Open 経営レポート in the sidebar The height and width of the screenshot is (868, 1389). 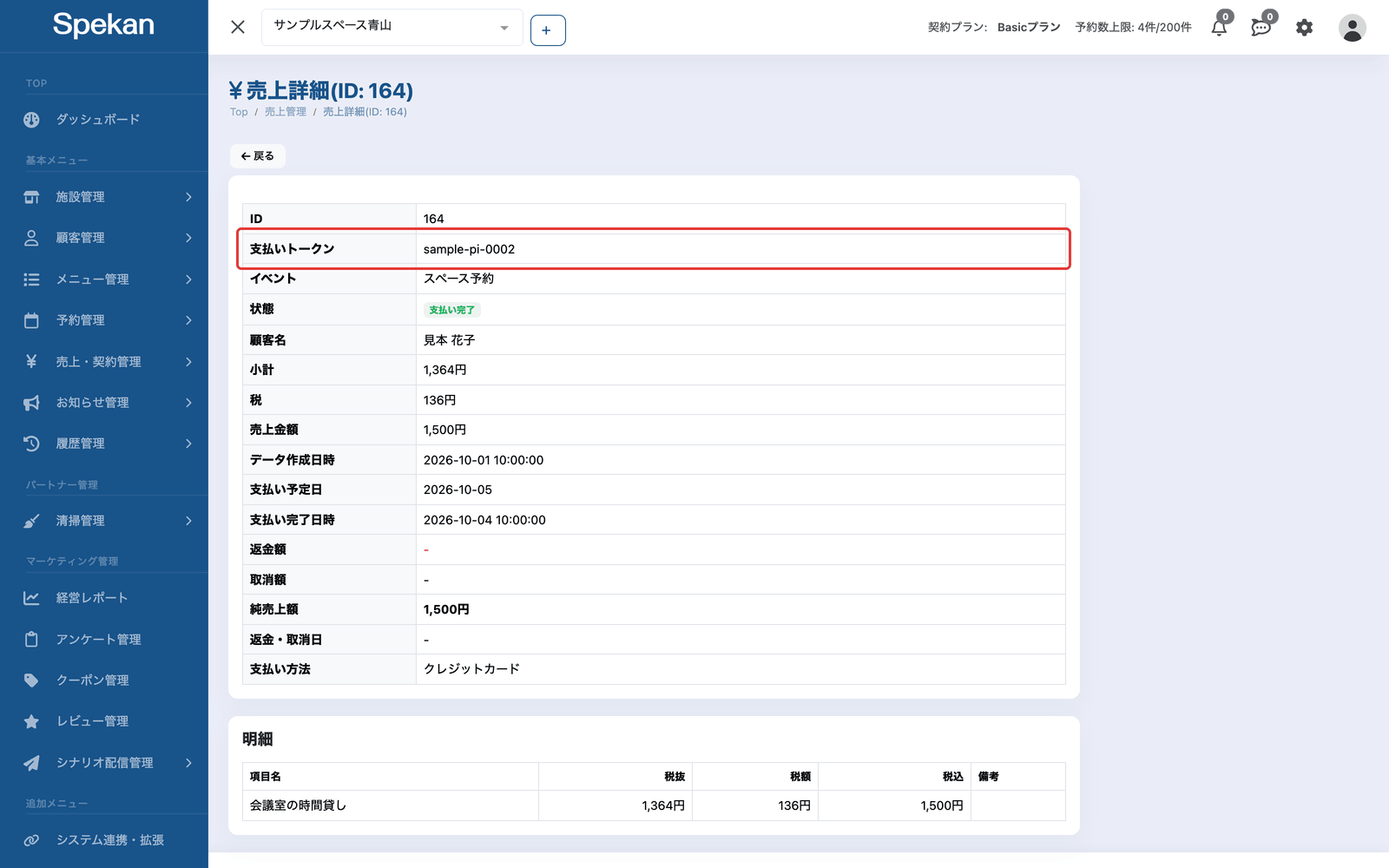tap(92, 598)
